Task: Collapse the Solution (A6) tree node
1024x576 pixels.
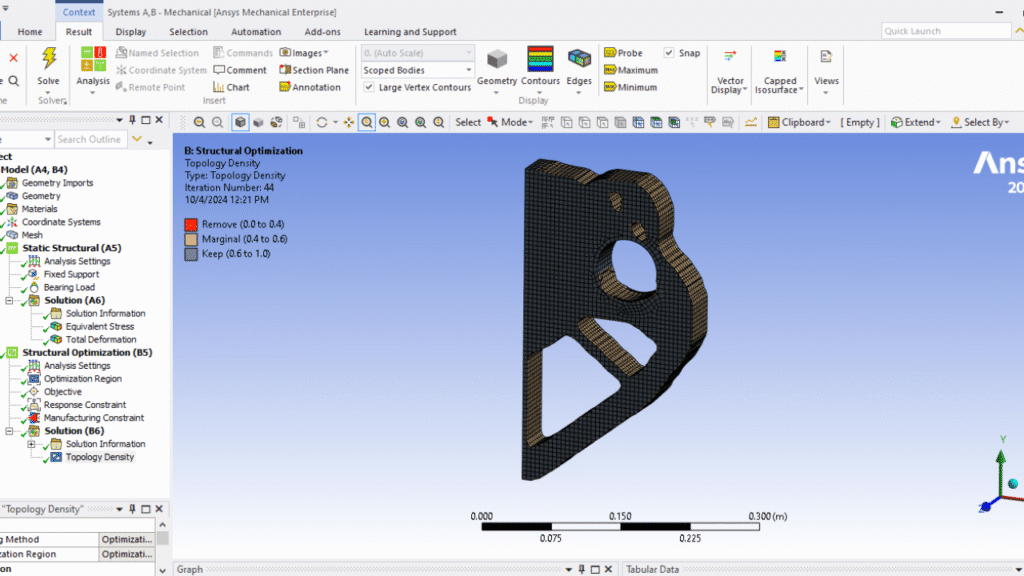Action: 9,300
